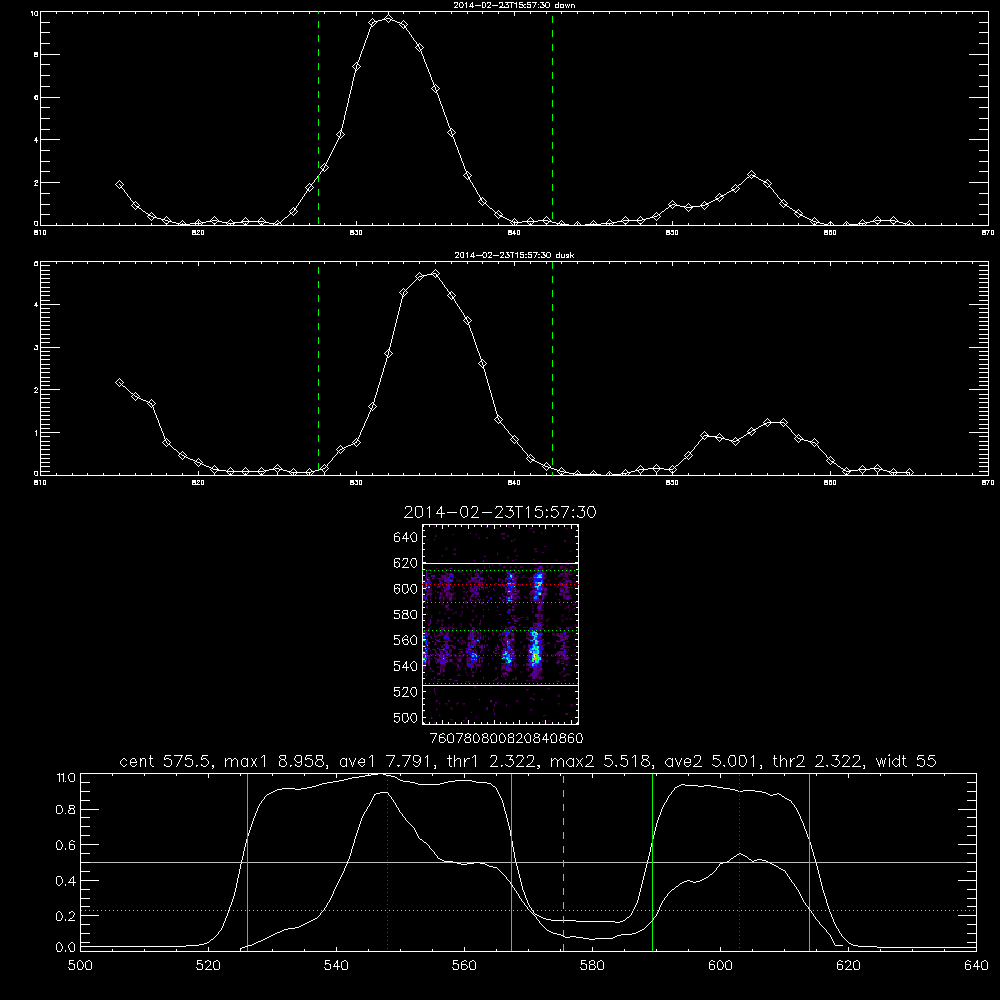The height and width of the screenshot is (1000, 1000).
Task: Click the 'cent 575.5' value in the stats line
Action: click(x=167, y=761)
